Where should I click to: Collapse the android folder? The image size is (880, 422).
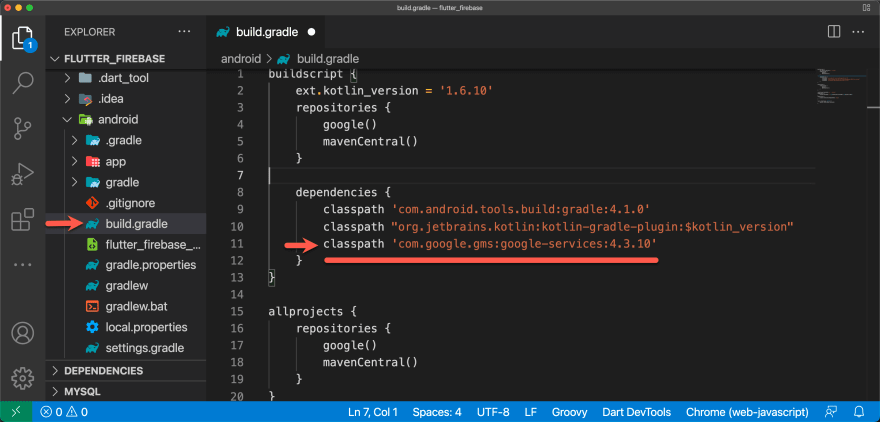[68, 120]
